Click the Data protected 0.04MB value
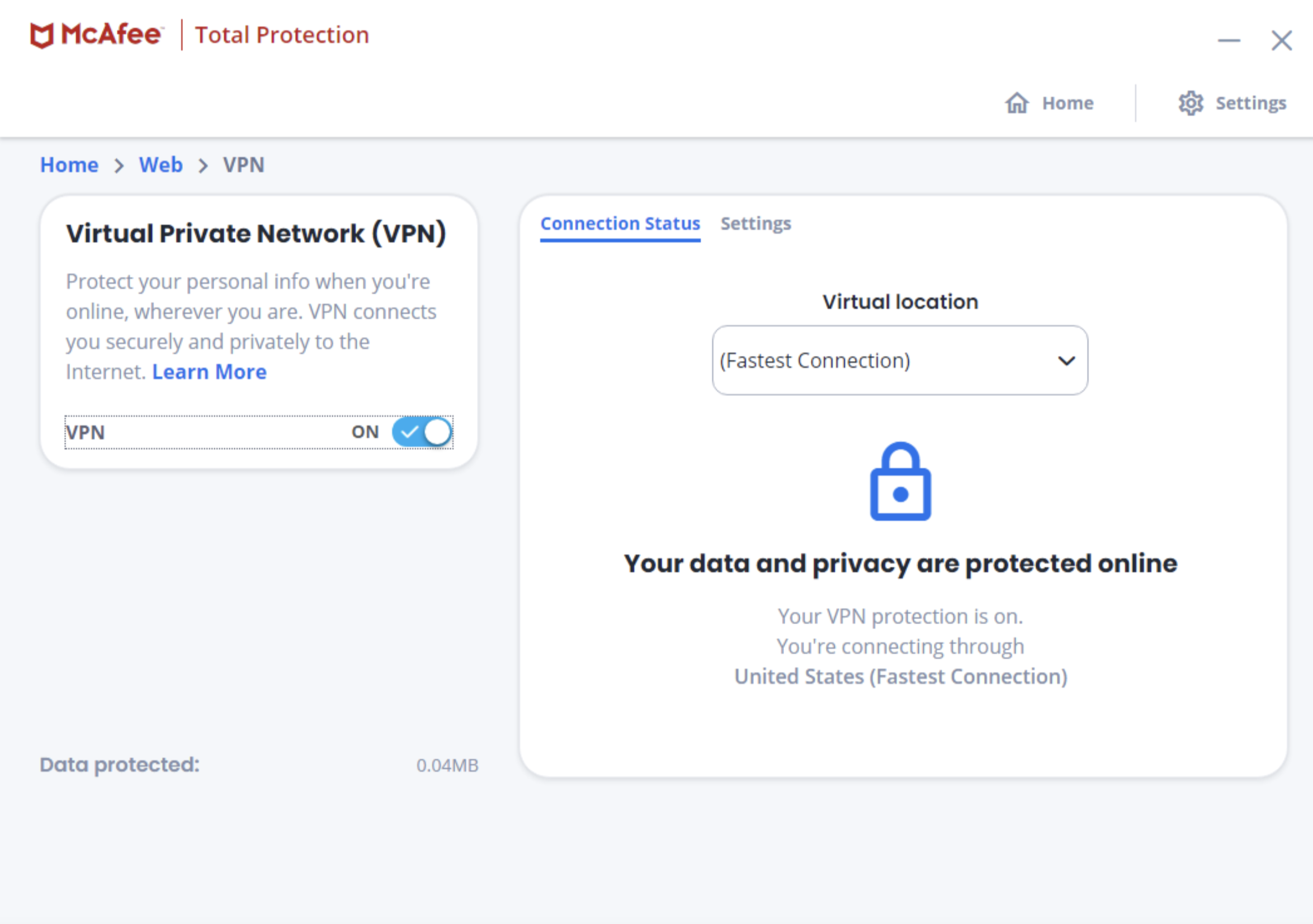The height and width of the screenshot is (924, 1313). [x=447, y=766]
